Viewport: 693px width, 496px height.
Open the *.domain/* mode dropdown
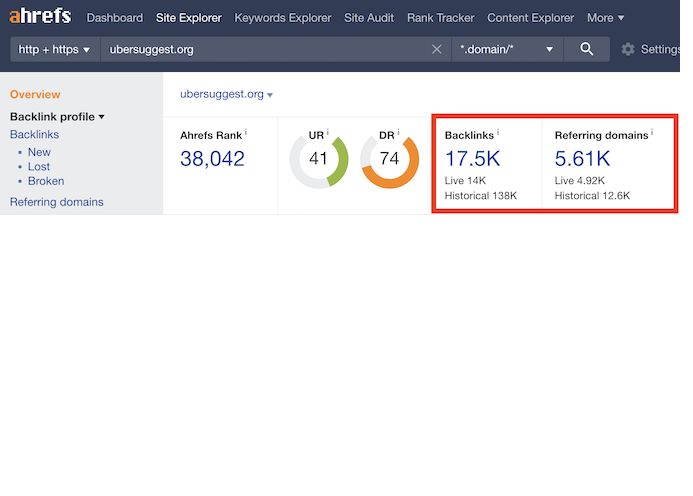(x=507, y=49)
